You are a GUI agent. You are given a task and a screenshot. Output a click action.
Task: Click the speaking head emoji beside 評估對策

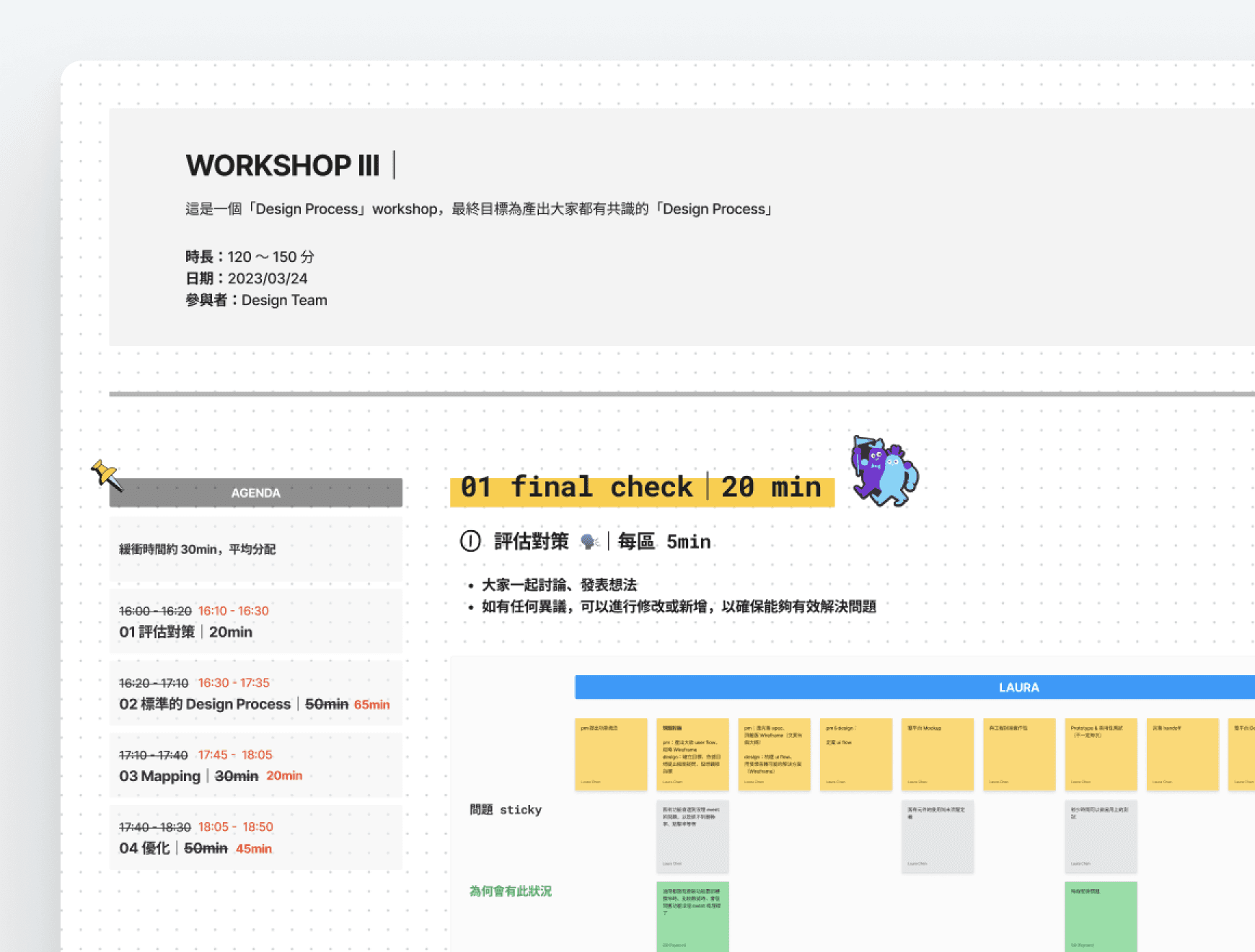tap(589, 541)
